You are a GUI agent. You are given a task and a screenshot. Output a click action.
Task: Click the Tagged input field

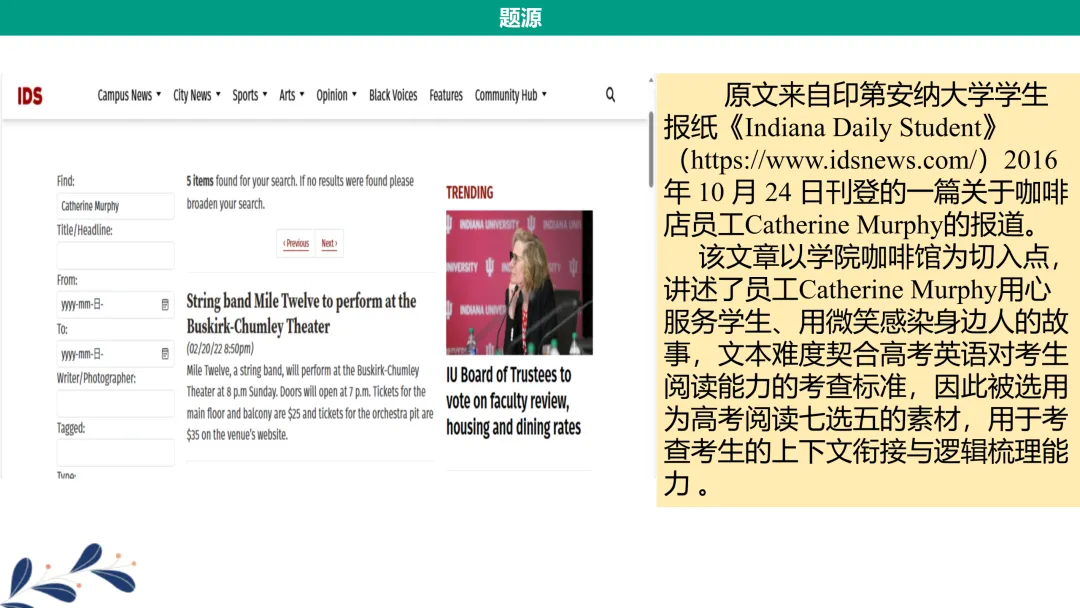(x=115, y=453)
